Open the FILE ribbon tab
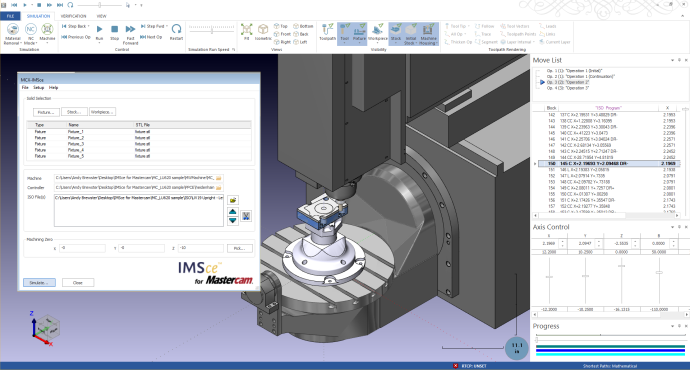The height and width of the screenshot is (371, 691). tap(10, 16)
